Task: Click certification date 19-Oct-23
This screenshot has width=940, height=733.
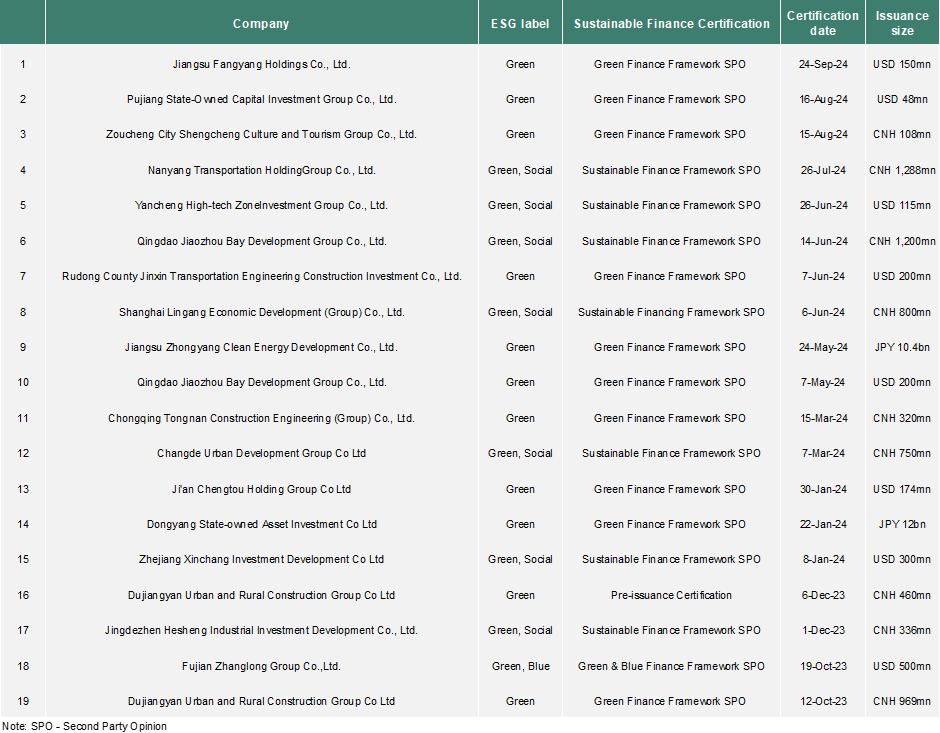Action: (x=823, y=666)
